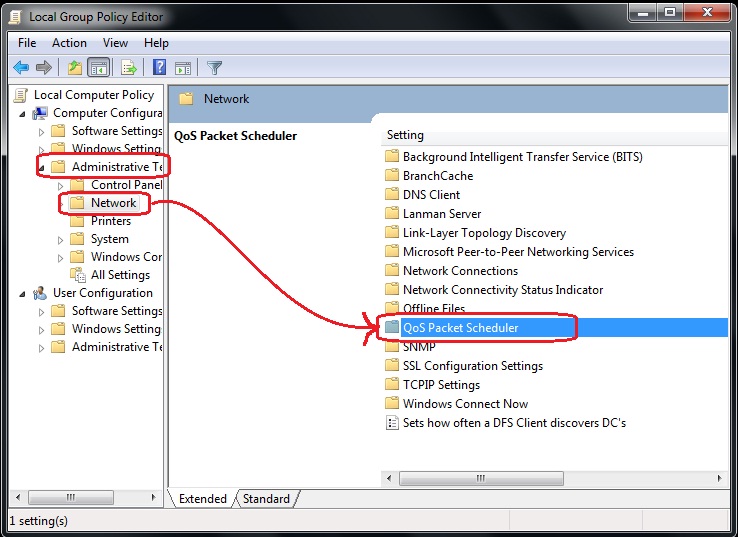Click the Export List toolbar icon
This screenshot has height=537, width=738.
tap(128, 68)
